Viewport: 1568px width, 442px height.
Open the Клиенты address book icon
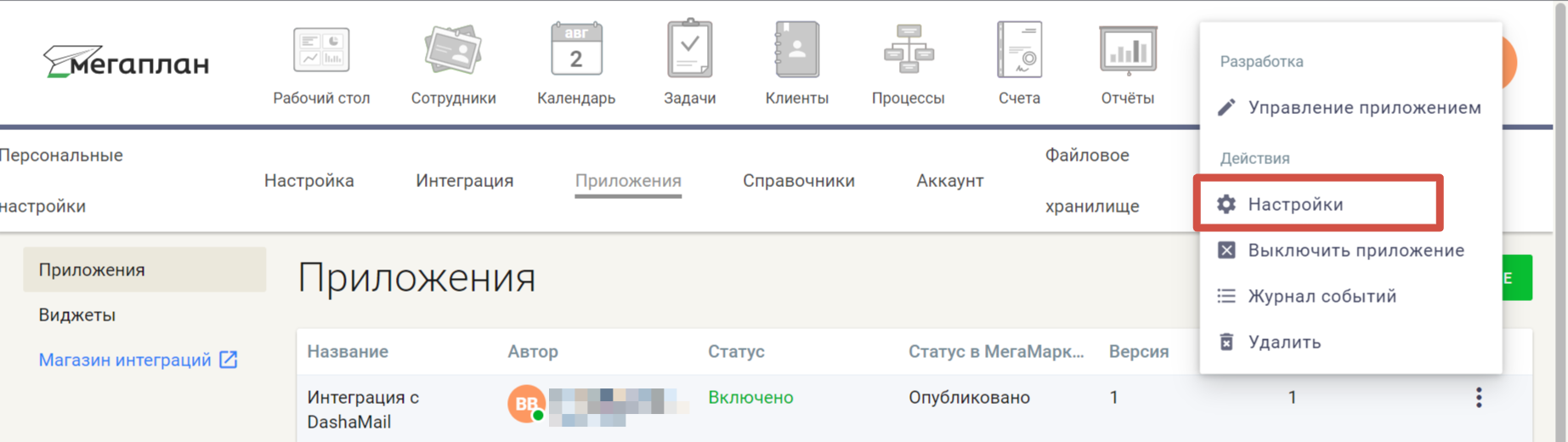[x=796, y=51]
